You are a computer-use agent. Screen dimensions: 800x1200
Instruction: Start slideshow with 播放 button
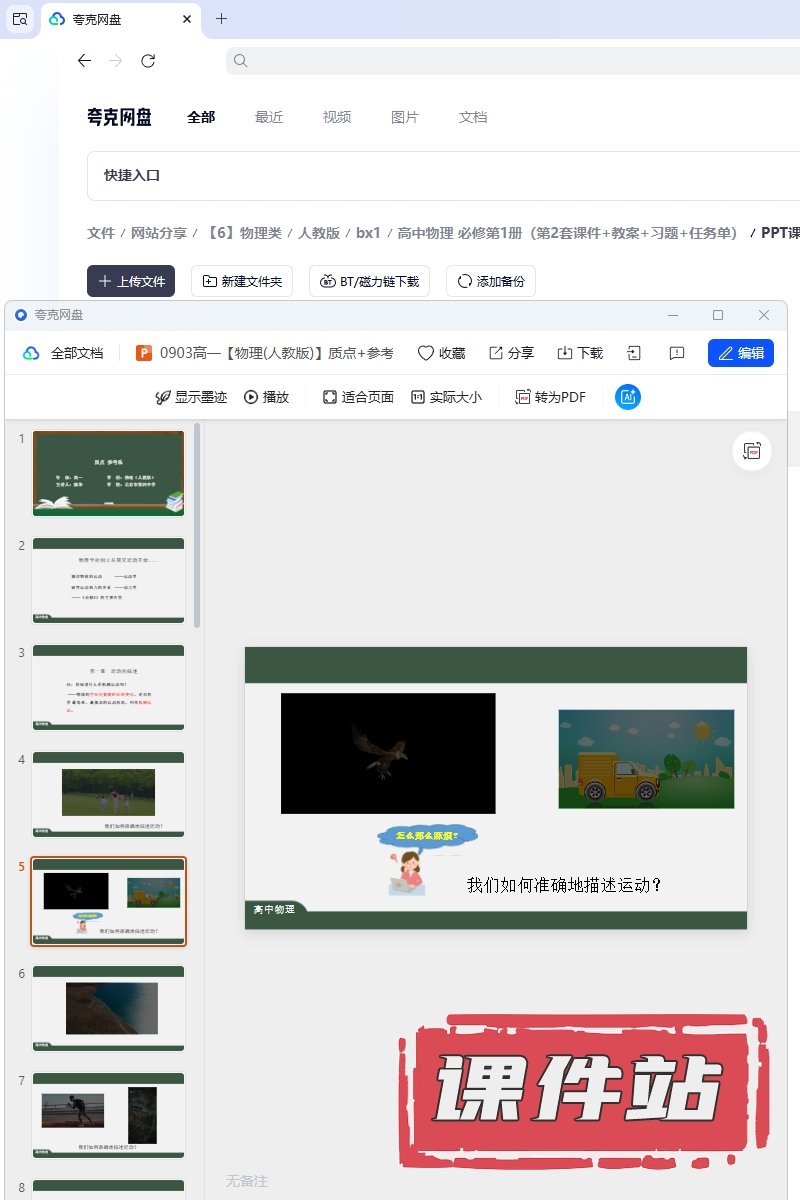click(266, 397)
